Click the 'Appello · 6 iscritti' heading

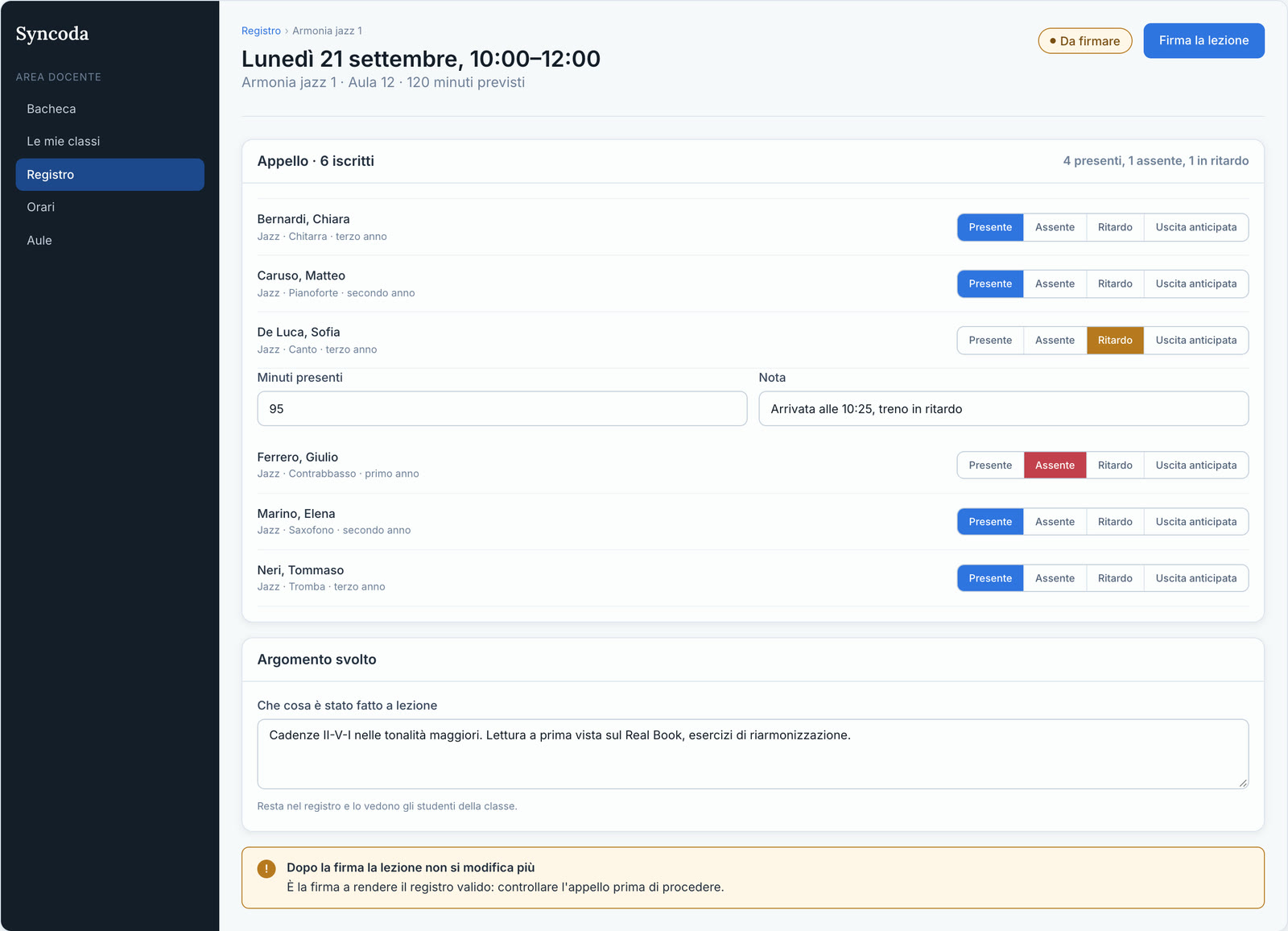316,160
